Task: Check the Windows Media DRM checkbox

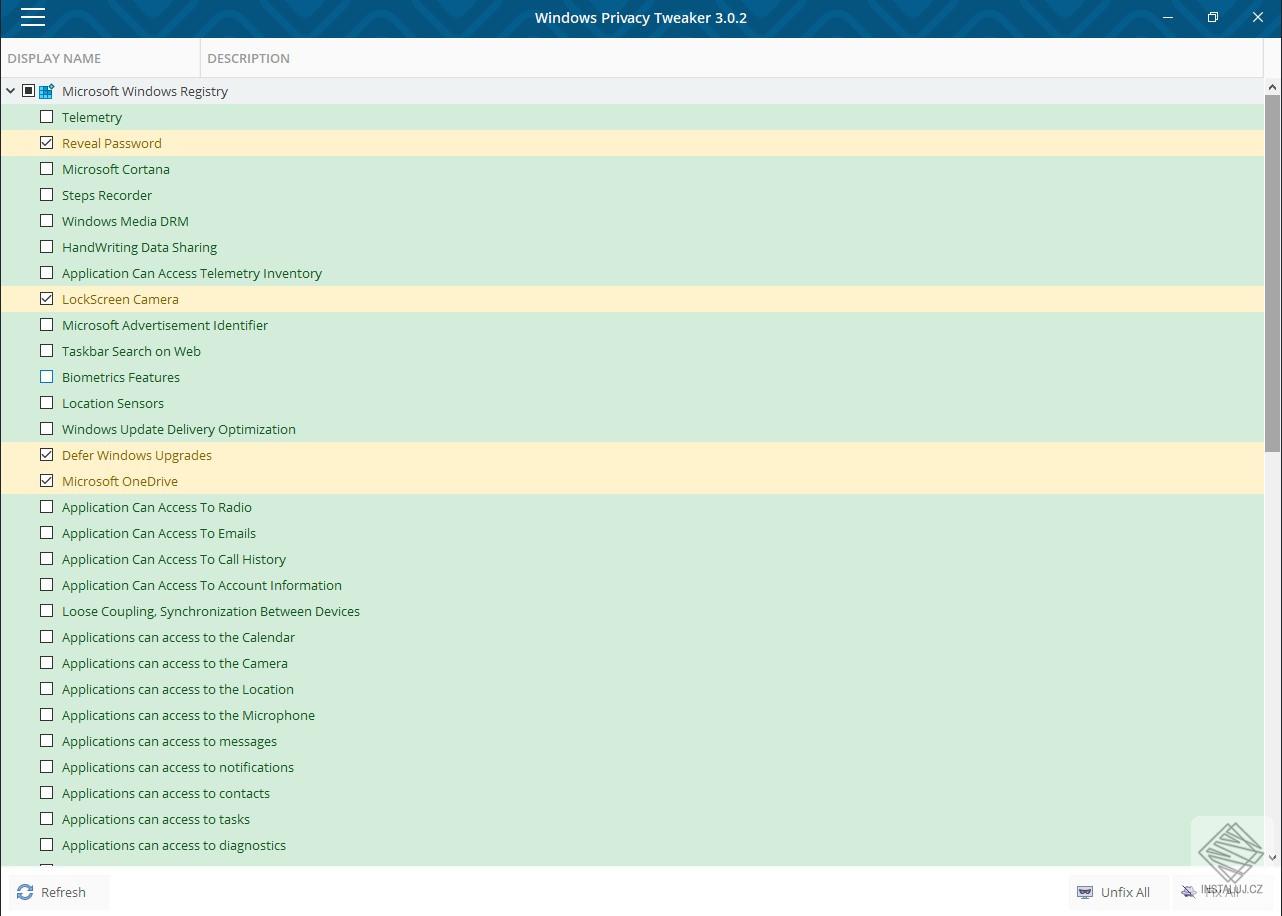Action: pos(46,221)
